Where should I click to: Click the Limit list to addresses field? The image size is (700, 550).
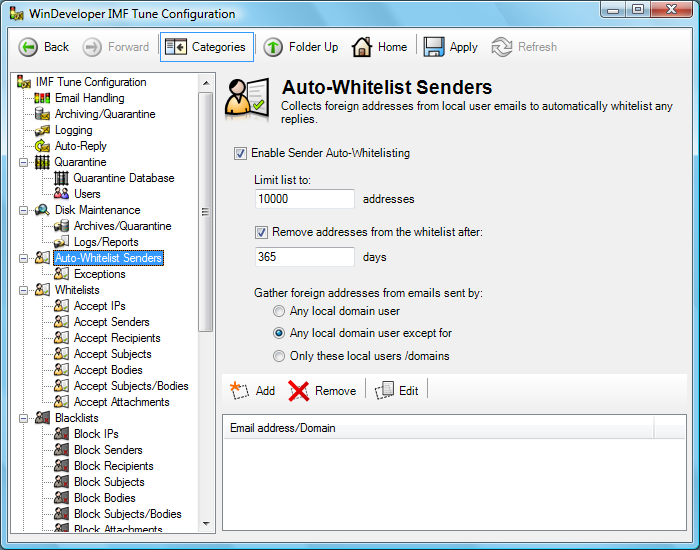coord(304,199)
